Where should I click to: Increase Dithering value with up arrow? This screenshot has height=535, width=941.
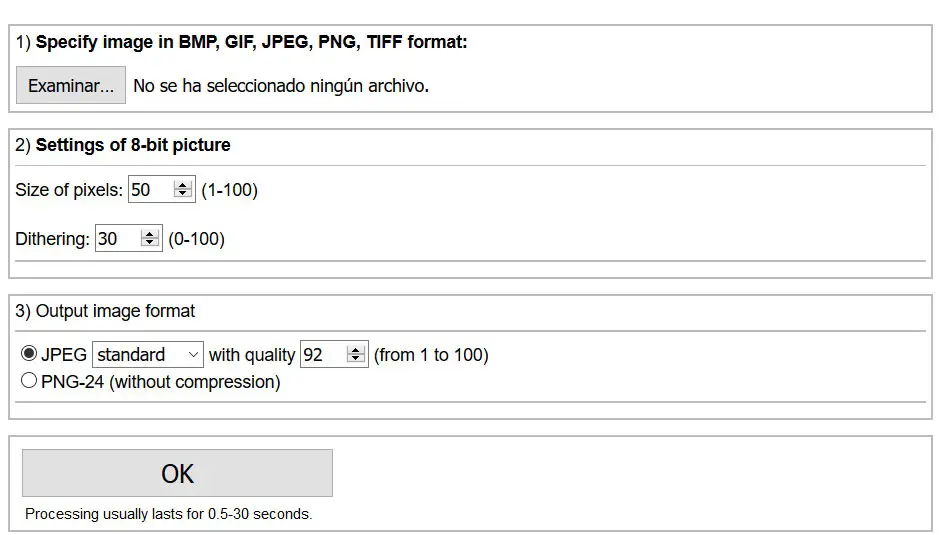click(x=150, y=234)
